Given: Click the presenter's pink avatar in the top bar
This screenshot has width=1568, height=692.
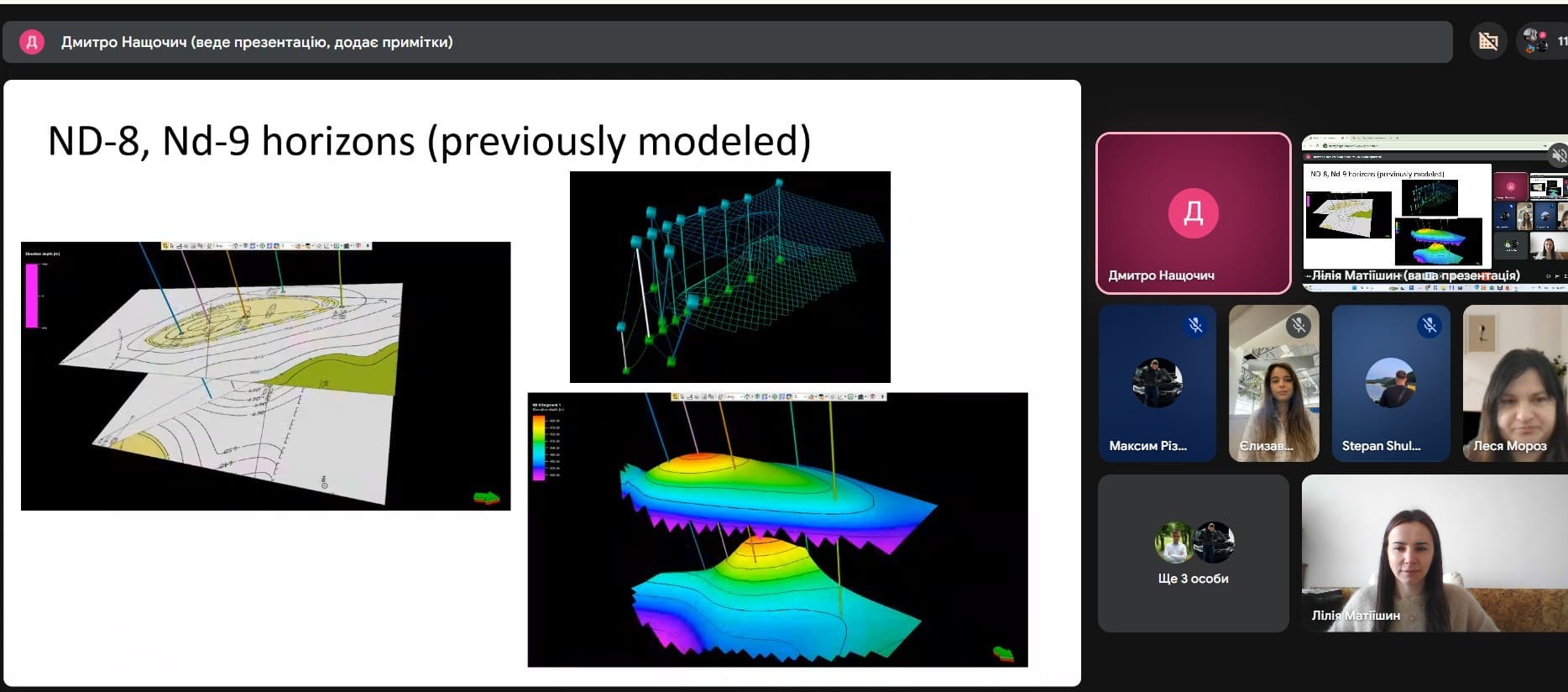Looking at the screenshot, I should coord(32,42).
